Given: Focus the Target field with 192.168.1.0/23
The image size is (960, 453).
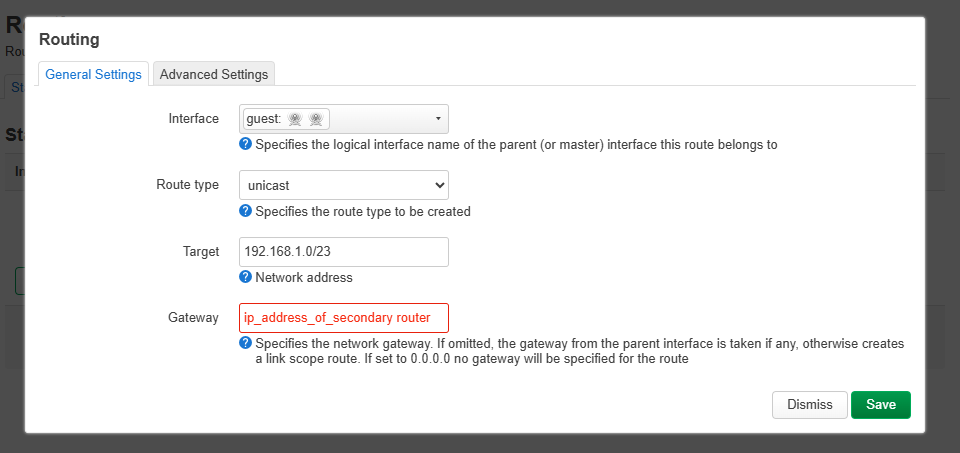Looking at the screenshot, I should click(x=343, y=252).
